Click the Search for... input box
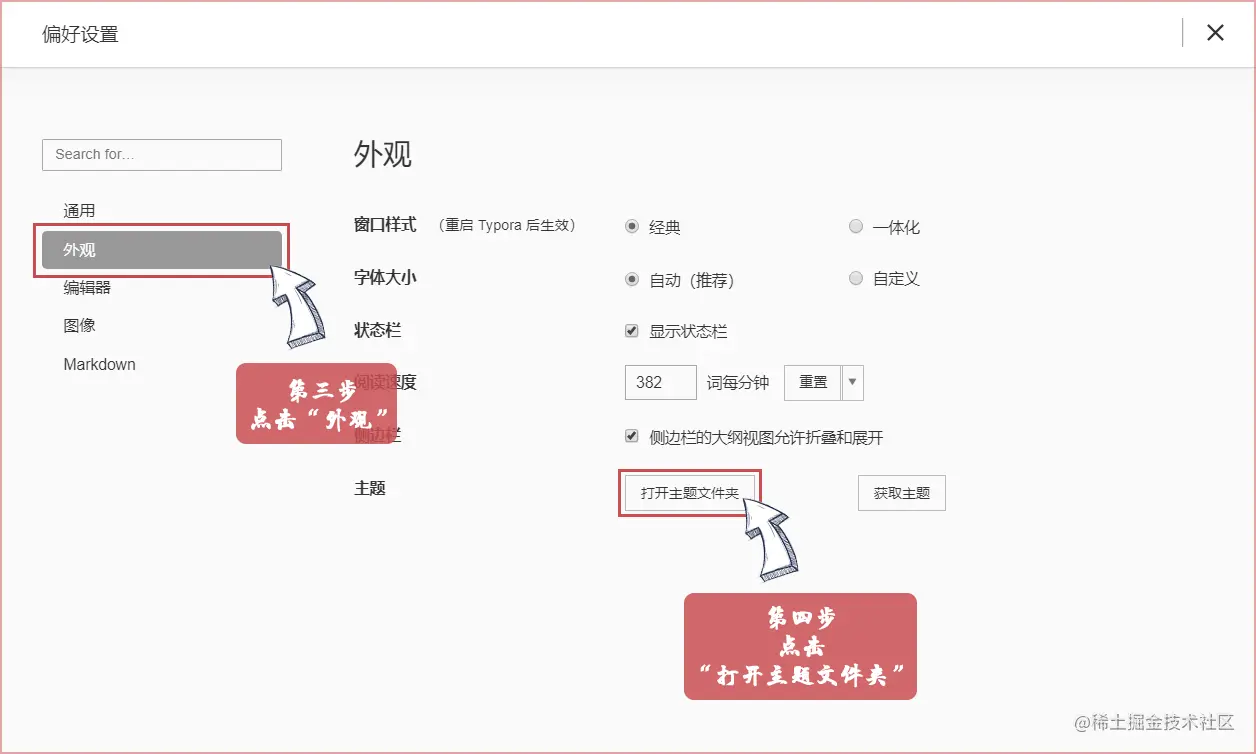The width and height of the screenshot is (1256, 754). point(162,154)
